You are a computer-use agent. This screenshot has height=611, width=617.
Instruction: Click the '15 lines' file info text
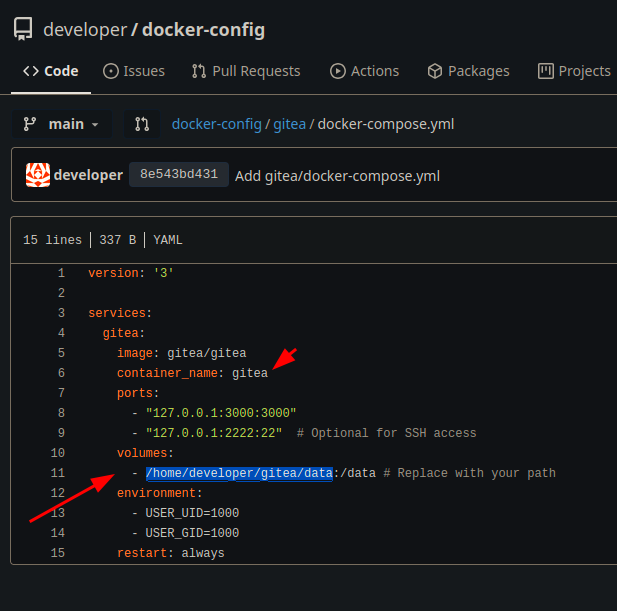click(52, 240)
